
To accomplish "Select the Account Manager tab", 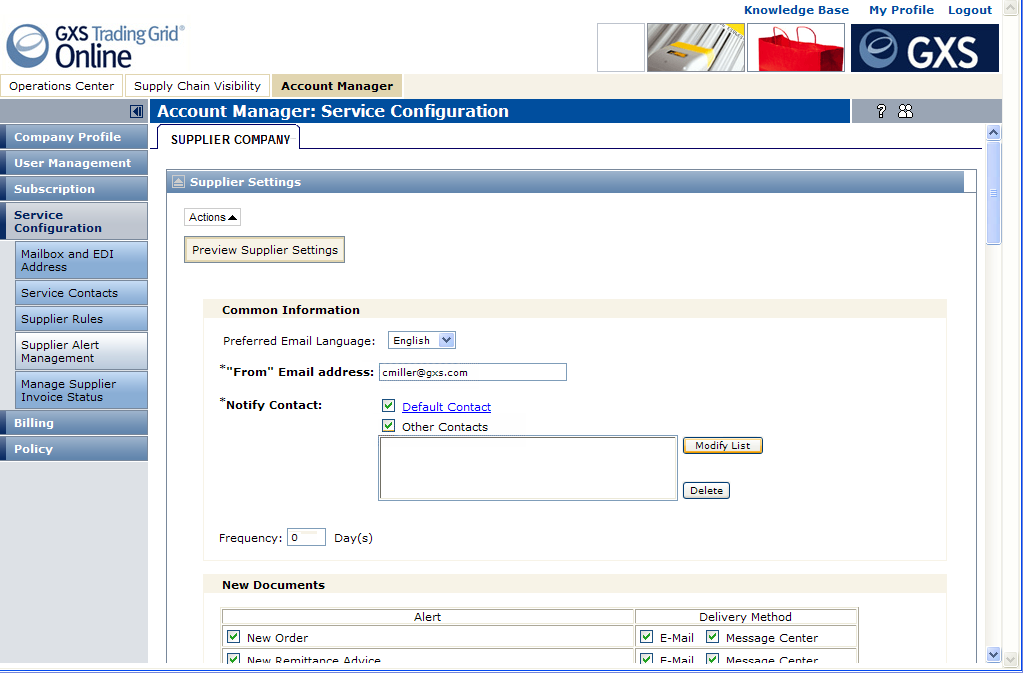I will pos(337,86).
